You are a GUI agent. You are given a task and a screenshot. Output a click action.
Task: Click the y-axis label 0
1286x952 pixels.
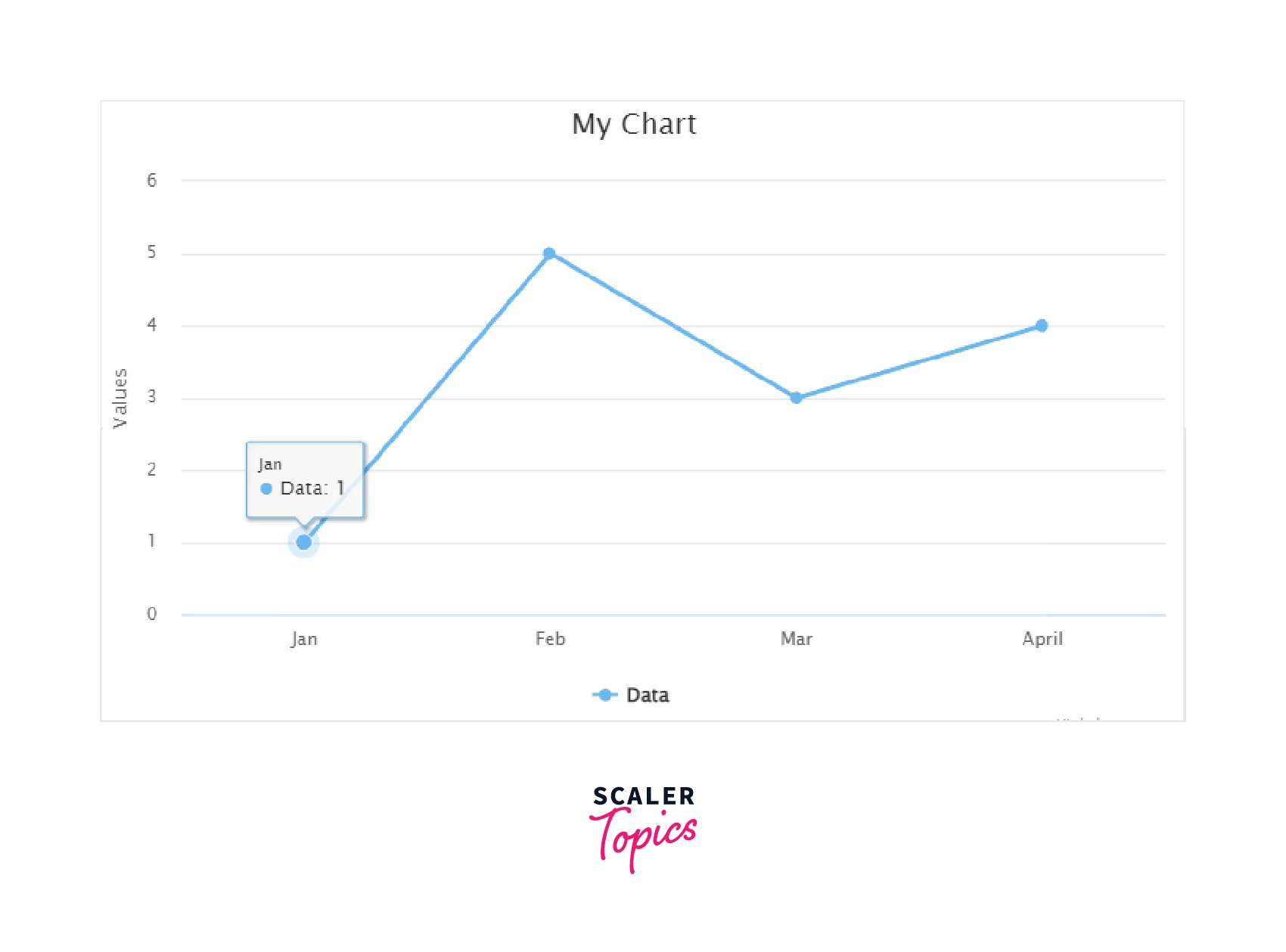(x=152, y=614)
